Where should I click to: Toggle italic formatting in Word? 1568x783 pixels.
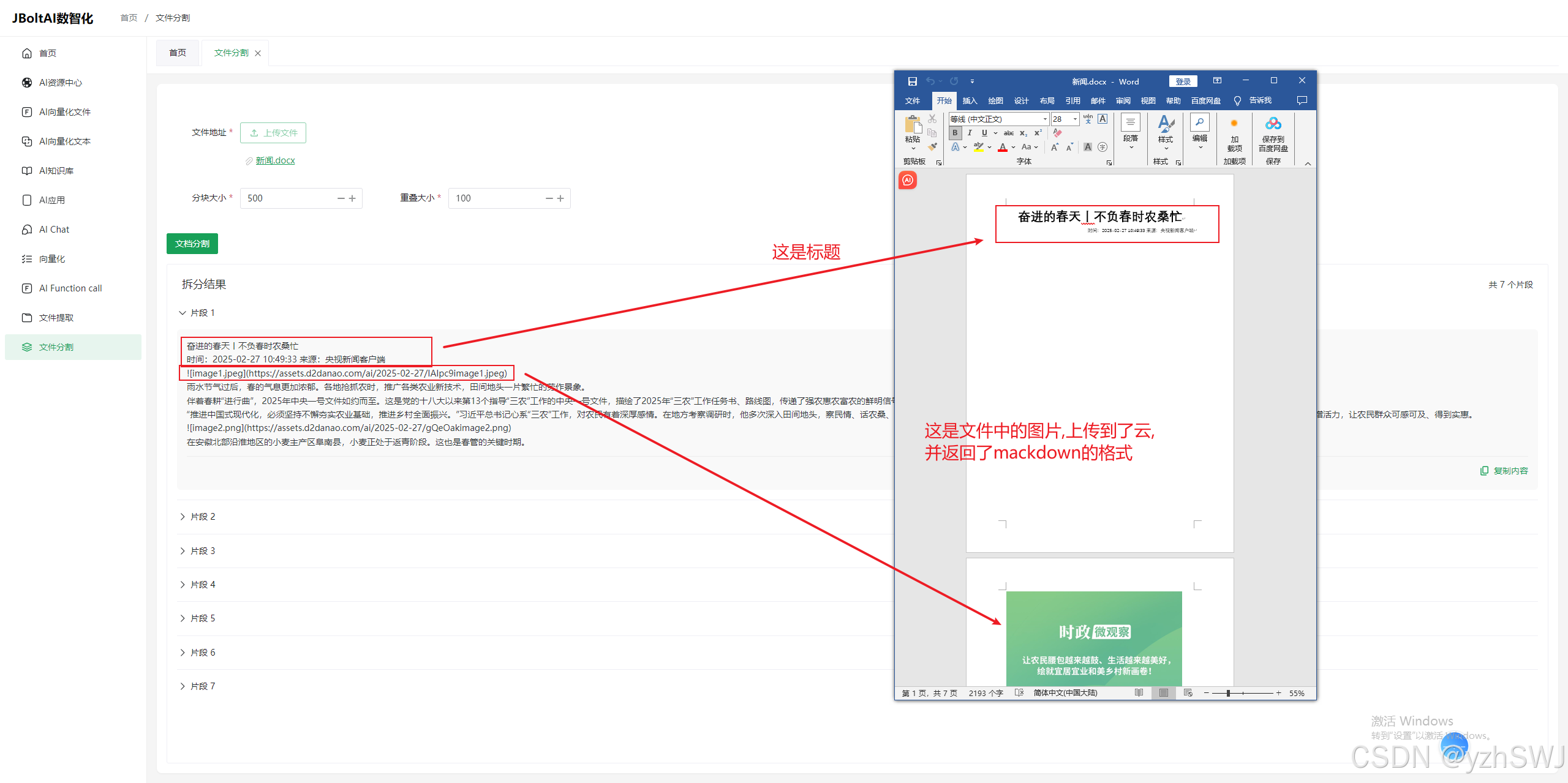pyautogui.click(x=970, y=133)
